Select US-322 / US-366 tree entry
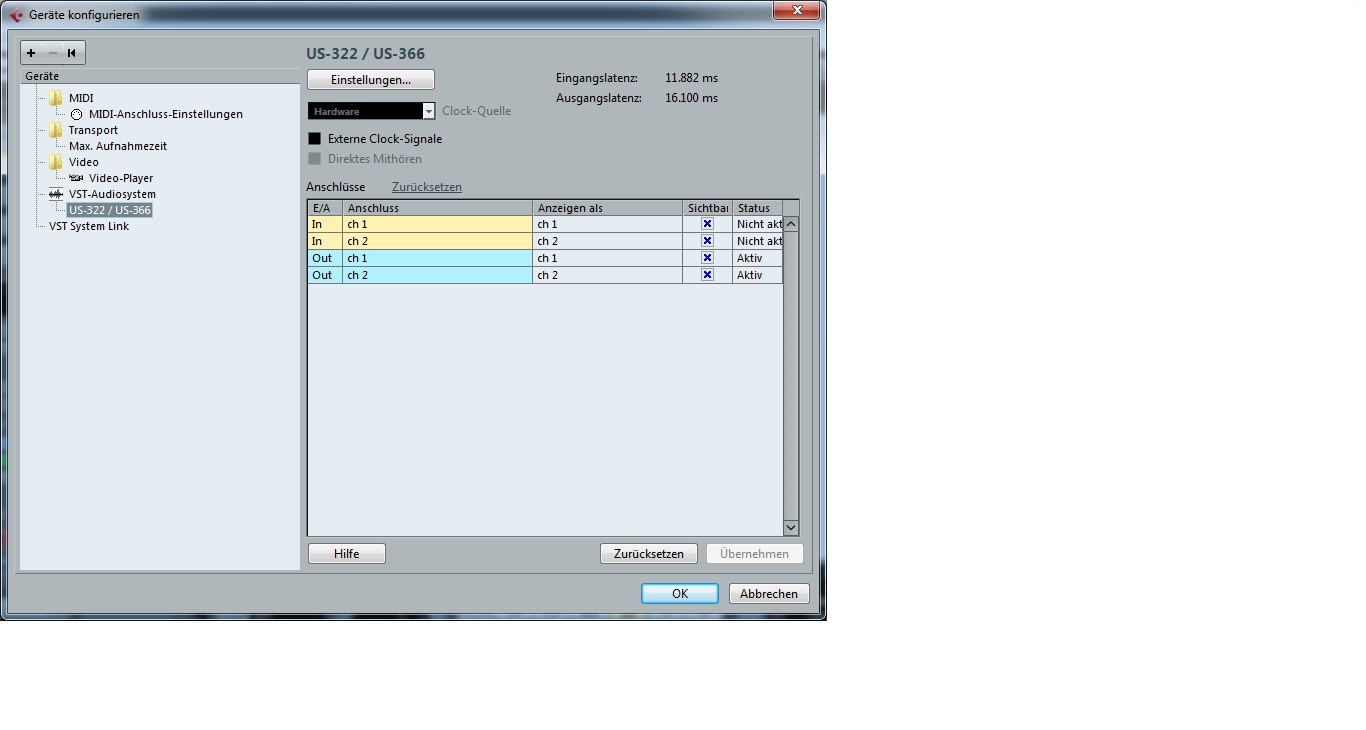This screenshot has width=1366, height=730. (x=110, y=210)
